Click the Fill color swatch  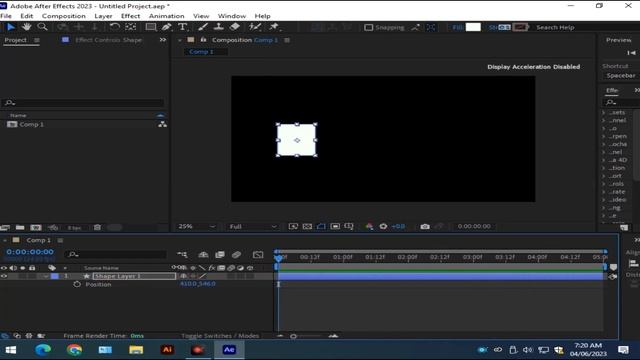[473, 27]
